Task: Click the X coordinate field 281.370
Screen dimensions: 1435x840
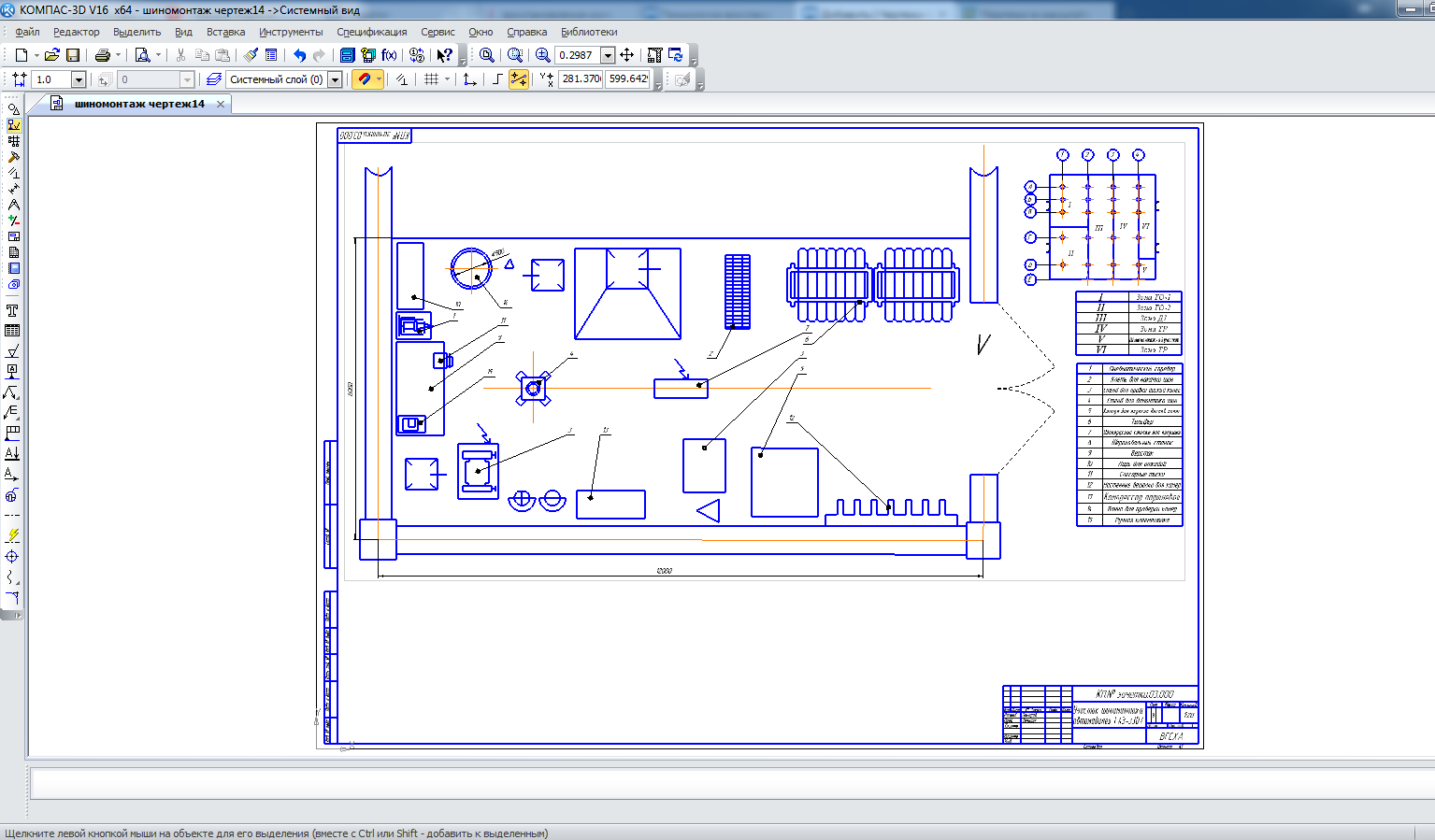Action: pos(581,79)
